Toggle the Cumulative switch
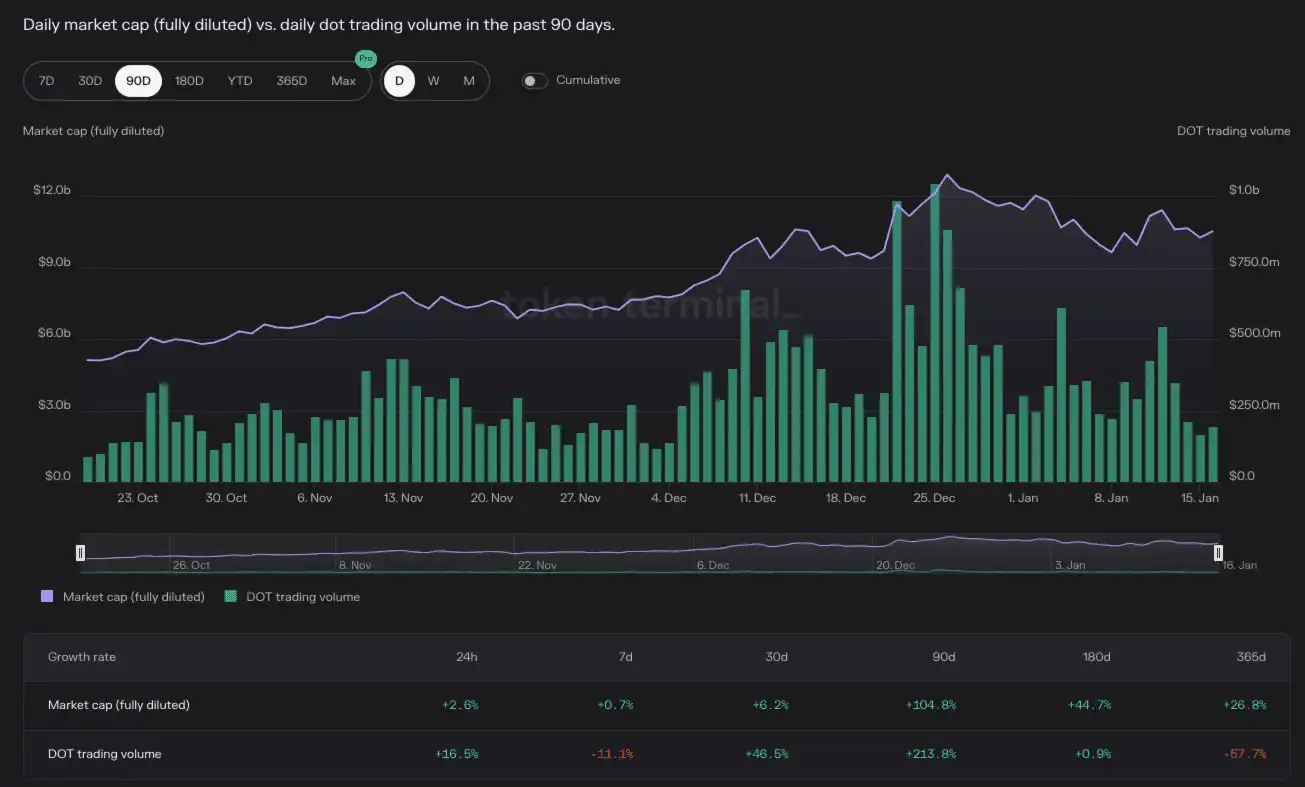1305x787 pixels. [x=535, y=81]
